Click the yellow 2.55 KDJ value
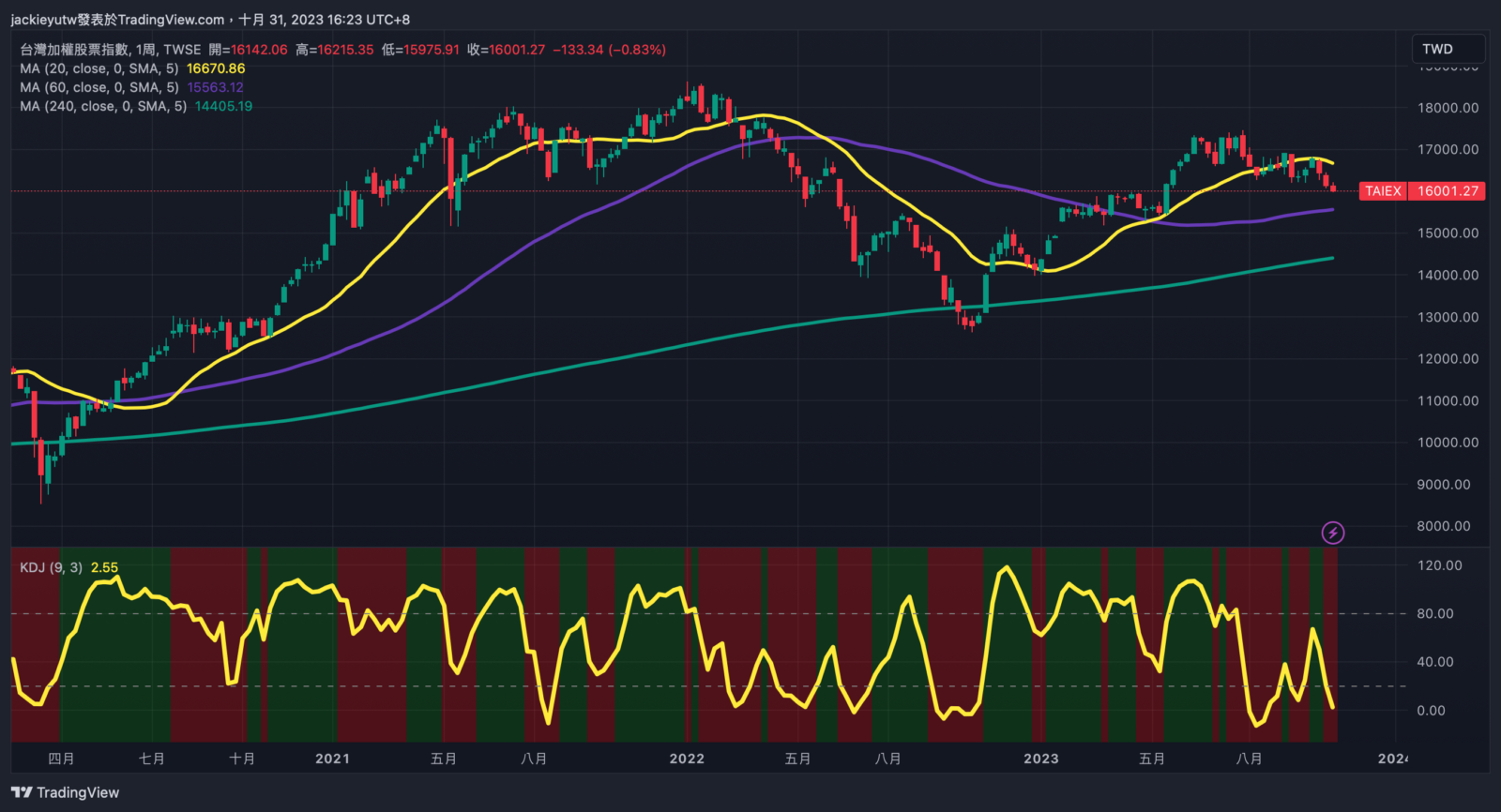Image resolution: width=1501 pixels, height=812 pixels. [x=104, y=567]
